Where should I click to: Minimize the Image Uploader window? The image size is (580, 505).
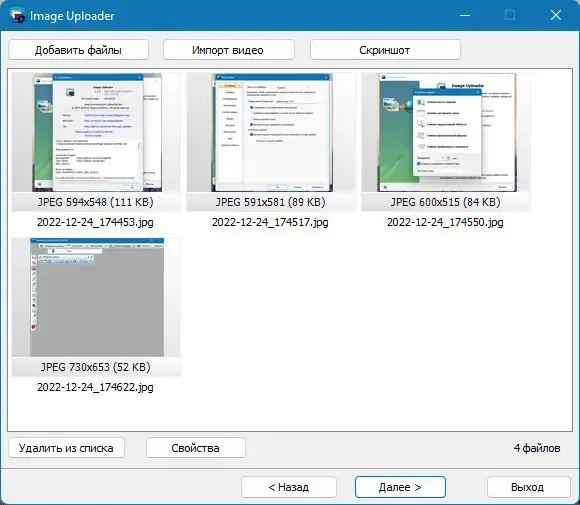(465, 16)
